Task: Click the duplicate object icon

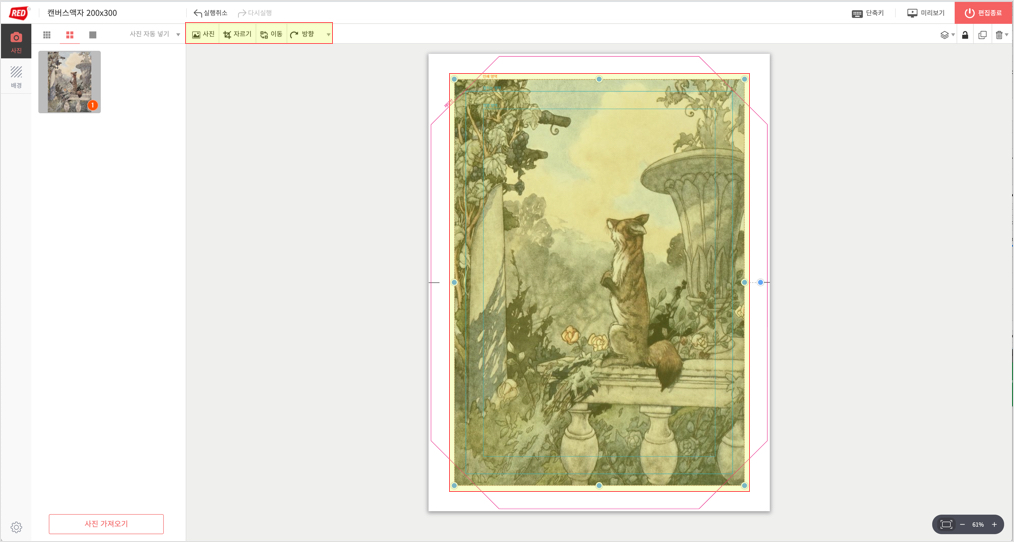Action: (982, 35)
